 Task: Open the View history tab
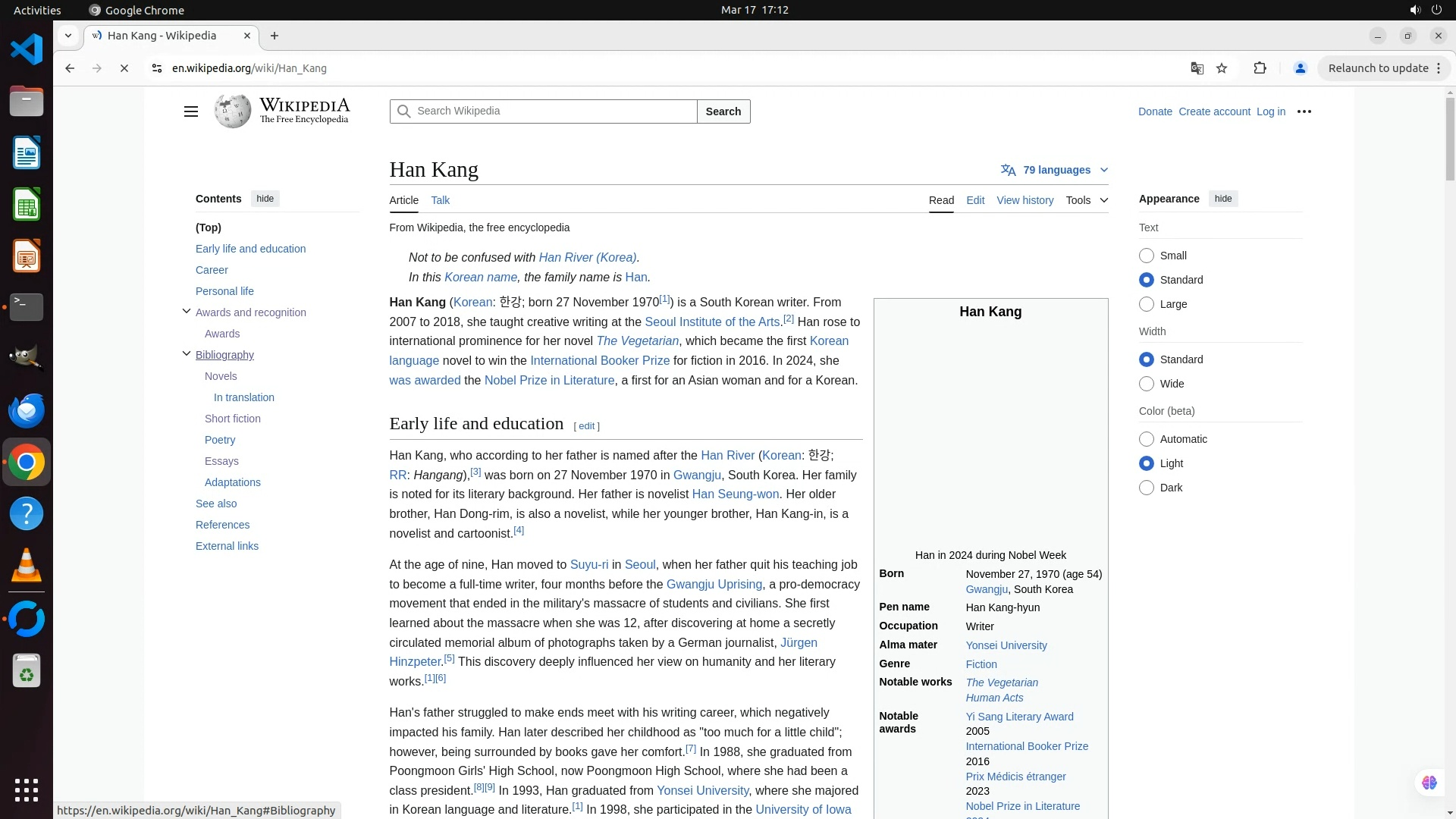point(1025,200)
